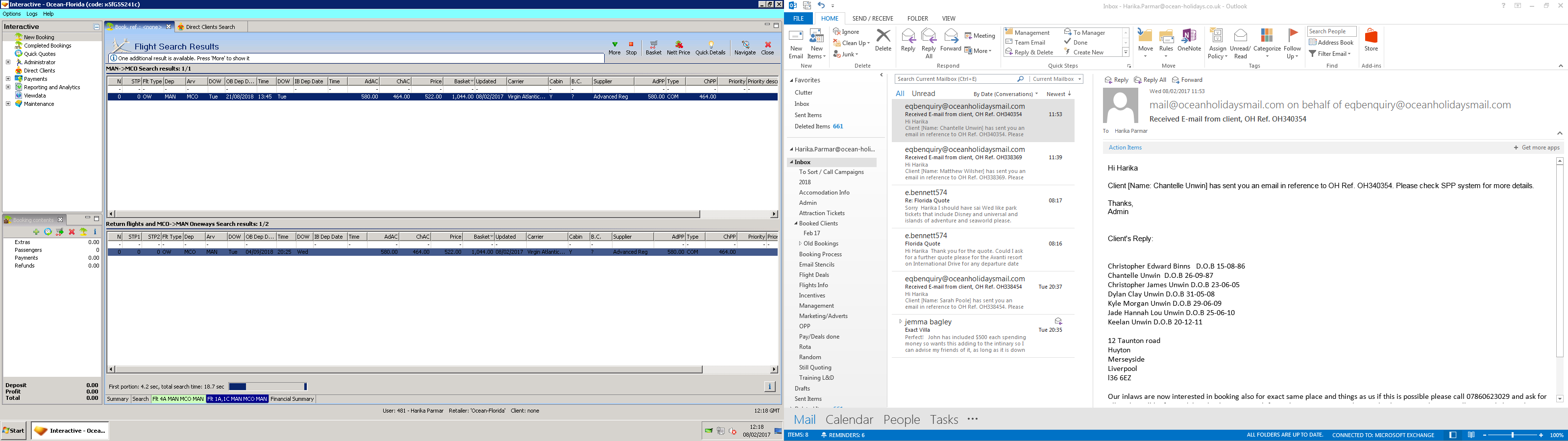Screen dimensions: 1568x441
Task: Open the Junk dropdown in Outlook
Action: 845,55
